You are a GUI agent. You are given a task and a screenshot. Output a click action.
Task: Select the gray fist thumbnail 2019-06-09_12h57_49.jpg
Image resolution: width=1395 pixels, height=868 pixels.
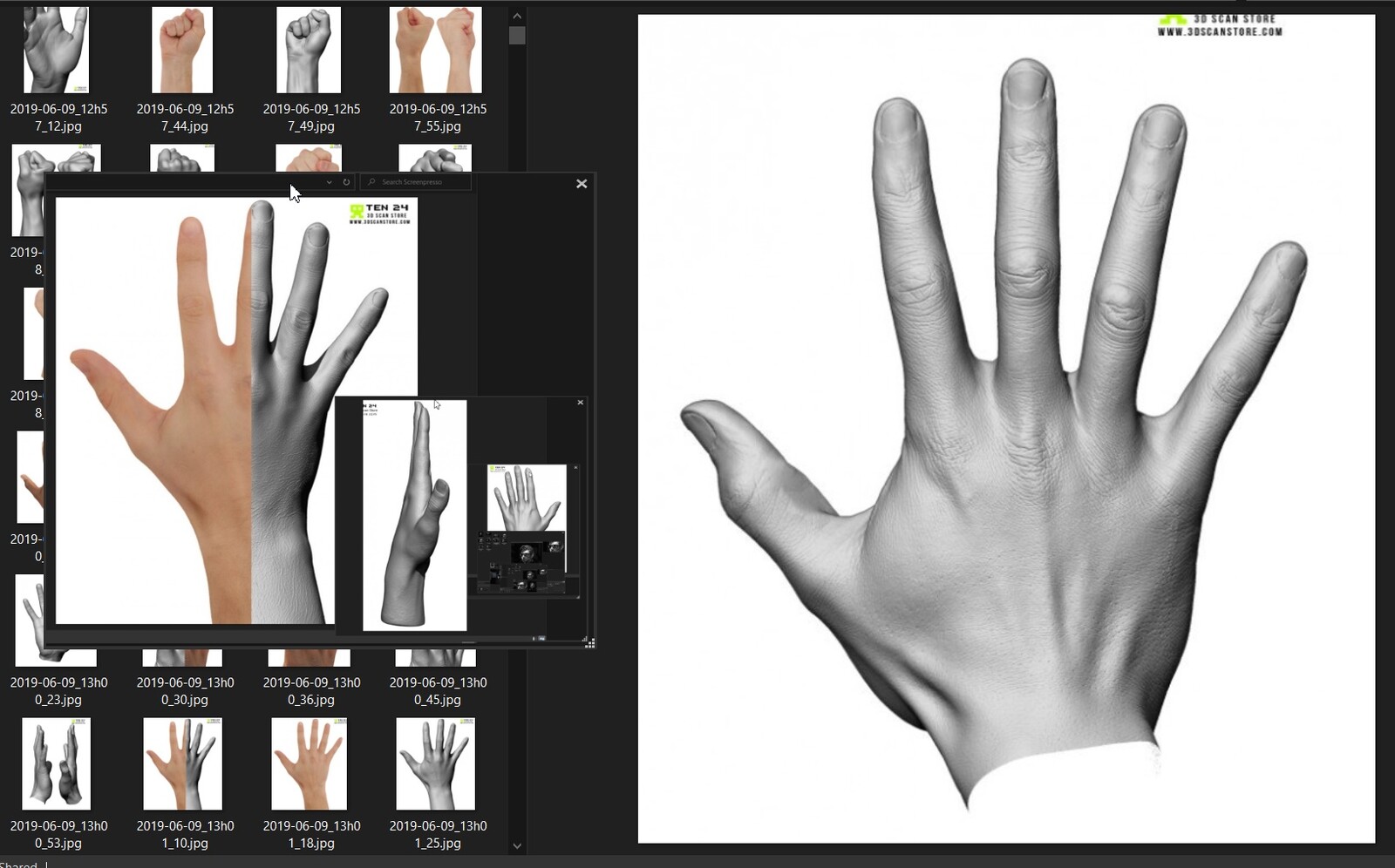pos(309,50)
